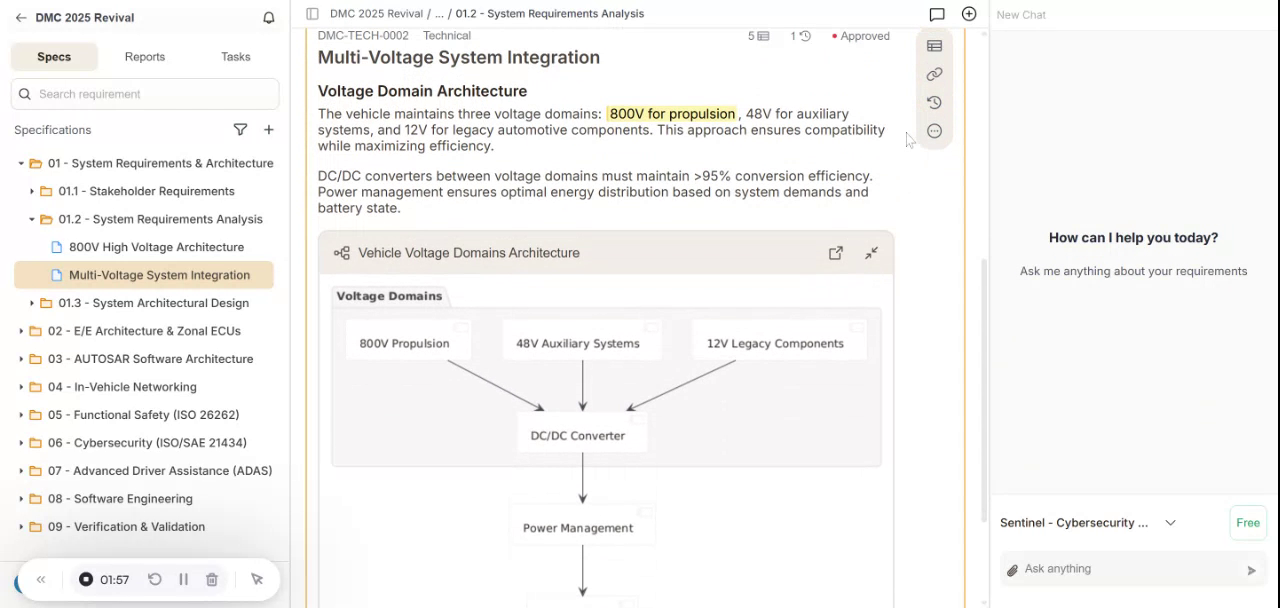Expand the 02 - E/E Architecture folder
This screenshot has height=608, width=1280.
click(21, 331)
